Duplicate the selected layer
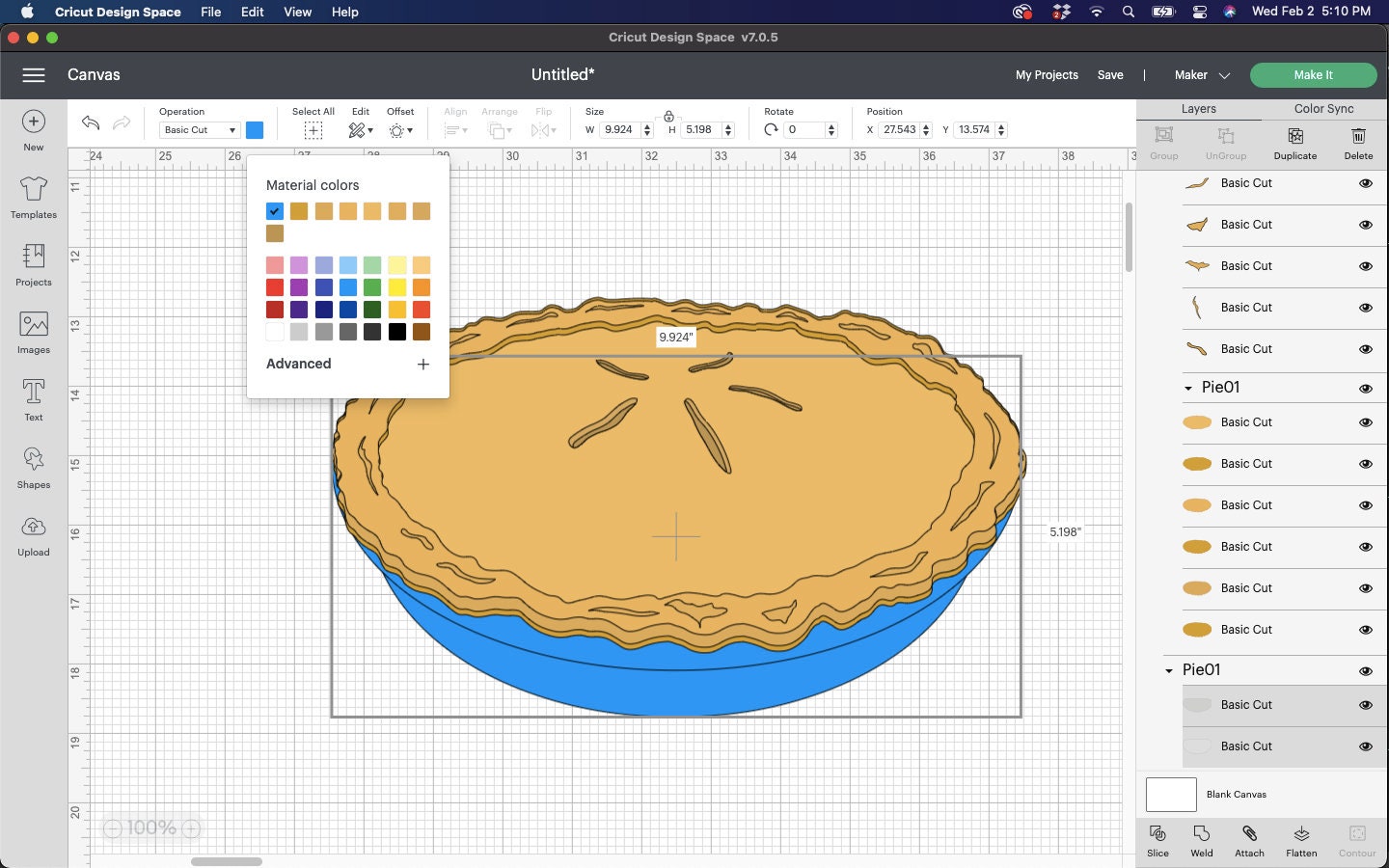 [1294, 144]
